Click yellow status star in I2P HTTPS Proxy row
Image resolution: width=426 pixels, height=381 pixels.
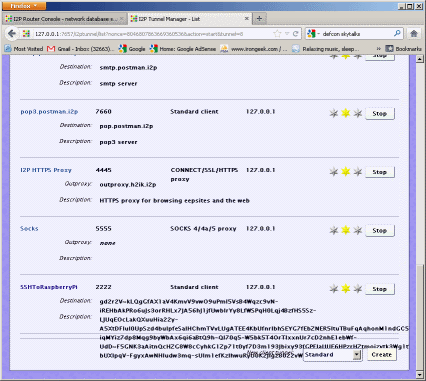coord(346,172)
